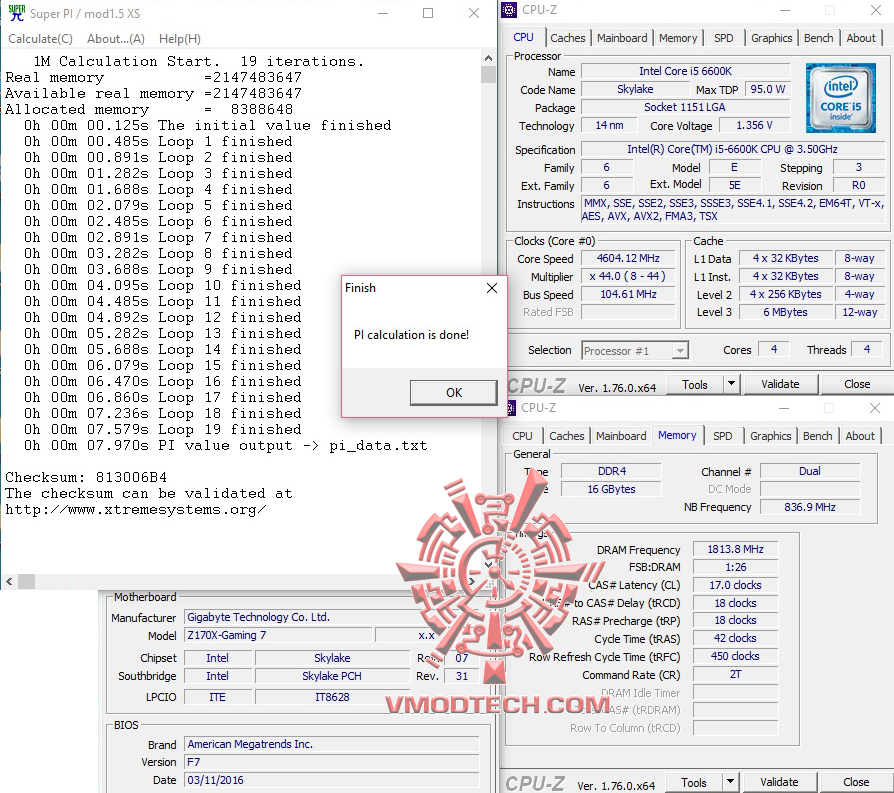This screenshot has height=793, width=894.
Task: Click LPCIO chip value IT8628
Action: click(x=332, y=697)
